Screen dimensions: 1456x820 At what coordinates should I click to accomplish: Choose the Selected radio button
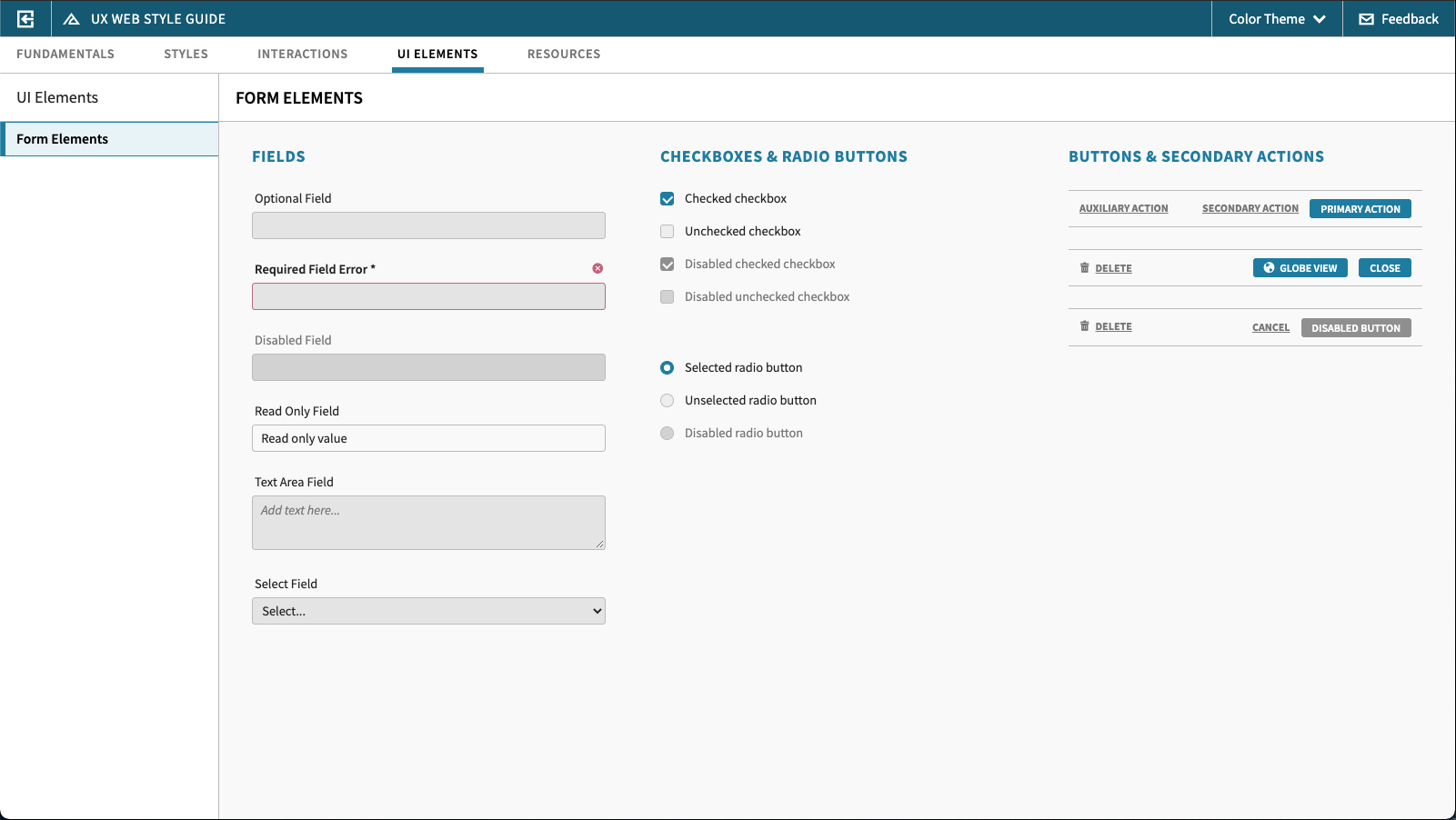668,368
